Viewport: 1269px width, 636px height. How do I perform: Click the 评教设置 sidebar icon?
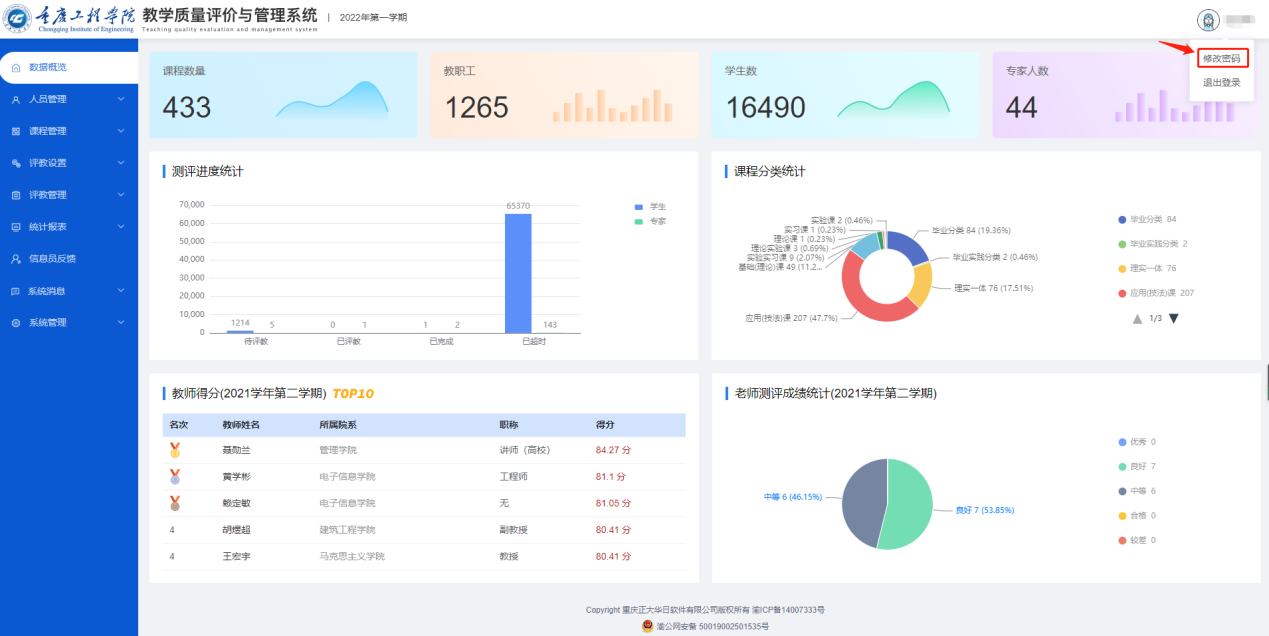click(x=16, y=163)
